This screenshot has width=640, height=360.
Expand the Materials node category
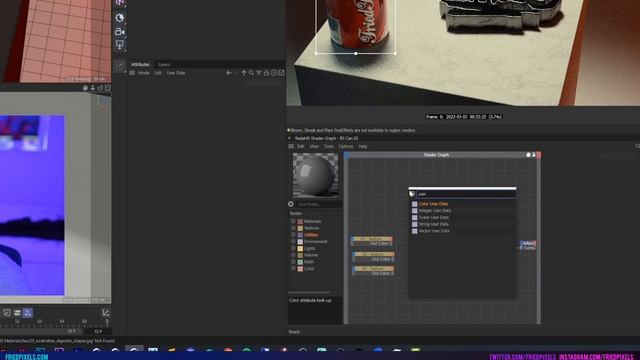pyautogui.click(x=293, y=221)
